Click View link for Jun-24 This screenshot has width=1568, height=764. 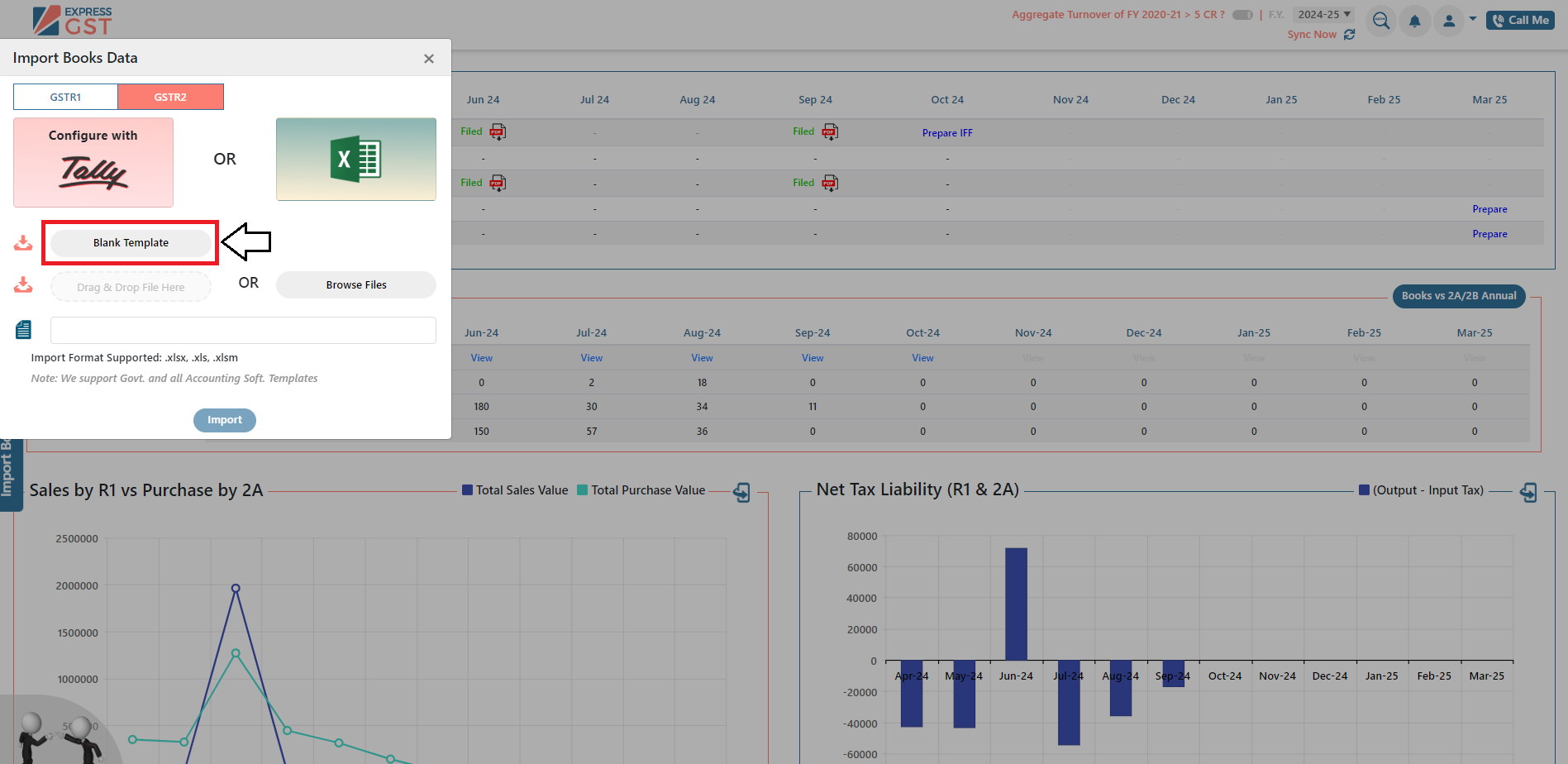click(x=481, y=358)
